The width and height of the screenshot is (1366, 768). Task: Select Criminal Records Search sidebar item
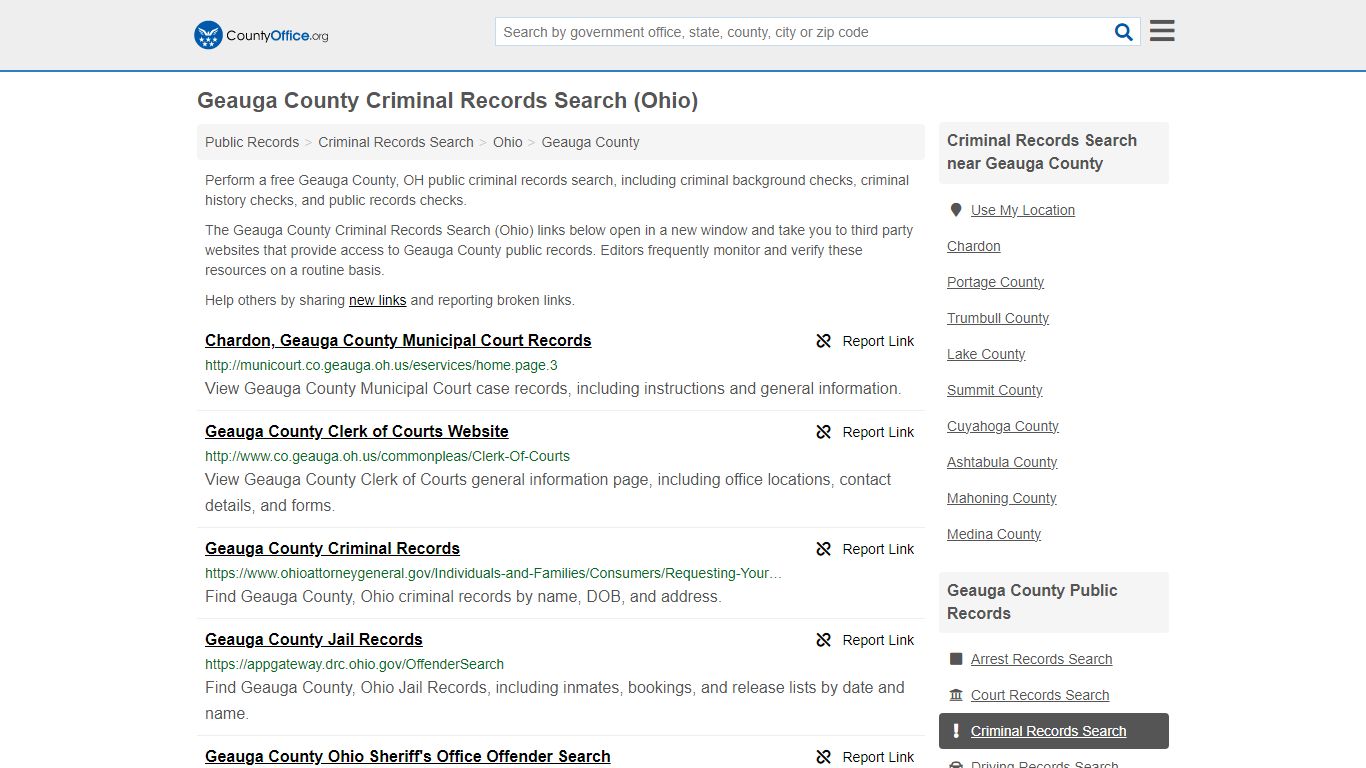click(1053, 731)
